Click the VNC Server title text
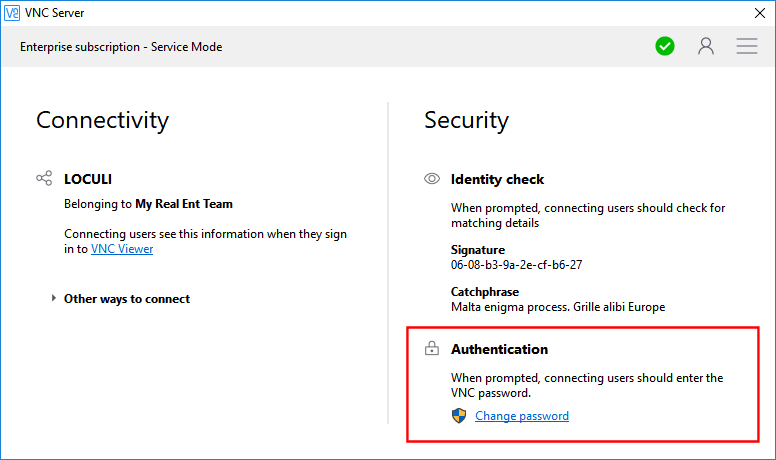 click(54, 13)
